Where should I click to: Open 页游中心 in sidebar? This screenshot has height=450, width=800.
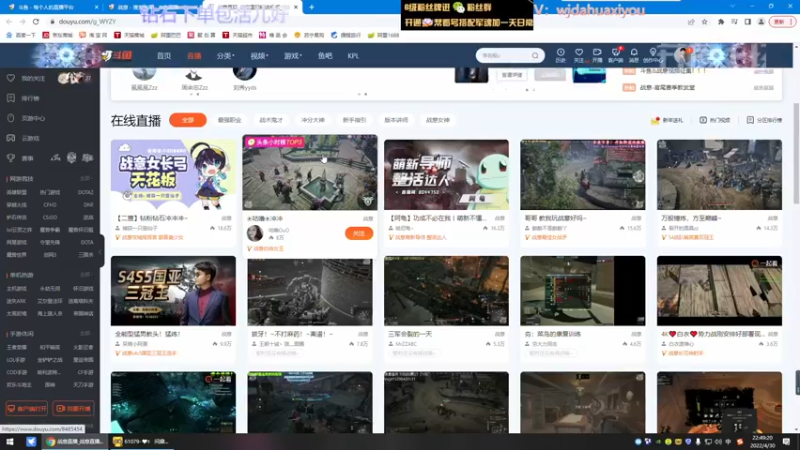point(33,118)
